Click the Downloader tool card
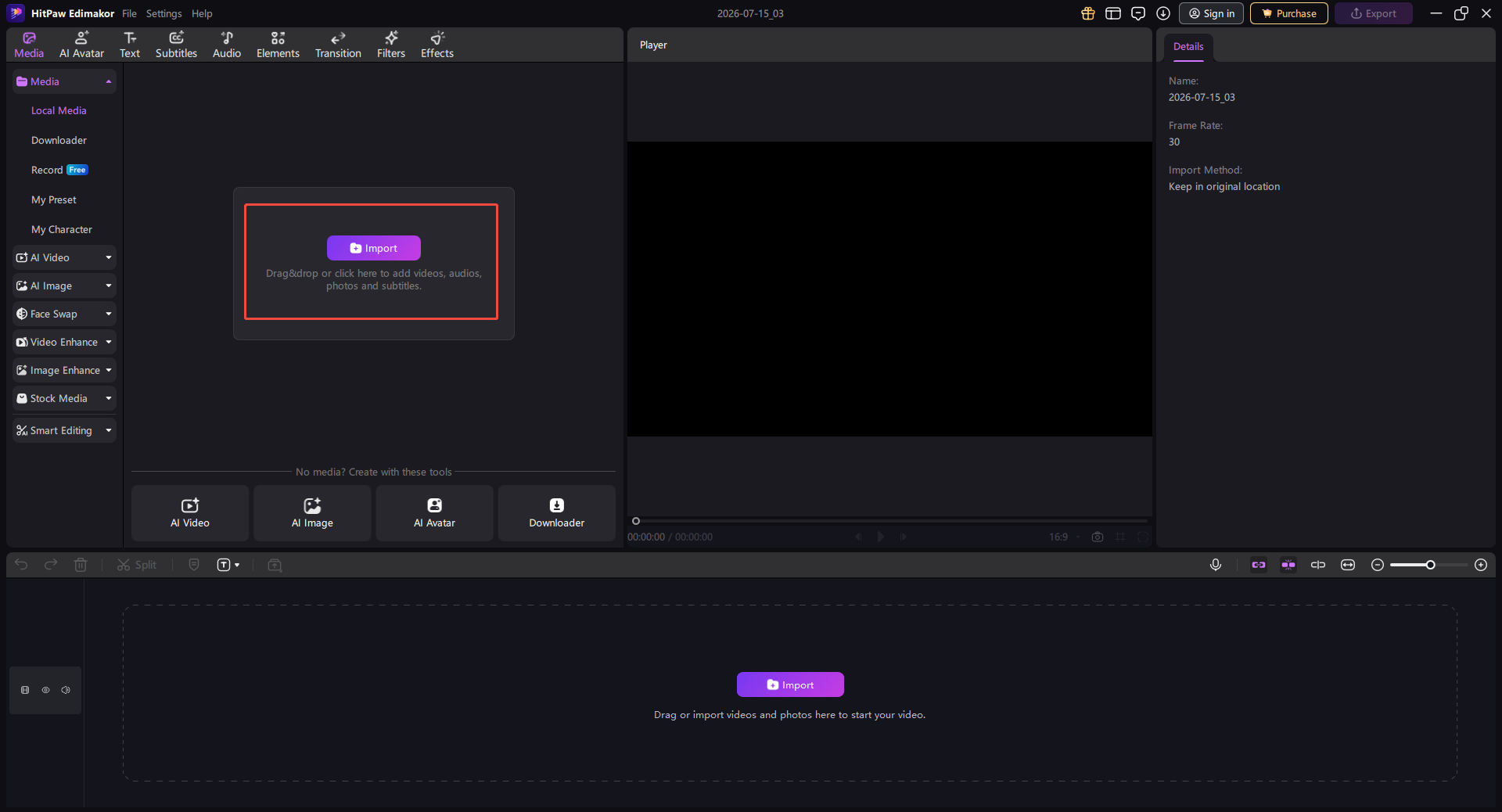Viewport: 1502px width, 812px height. coord(556,512)
